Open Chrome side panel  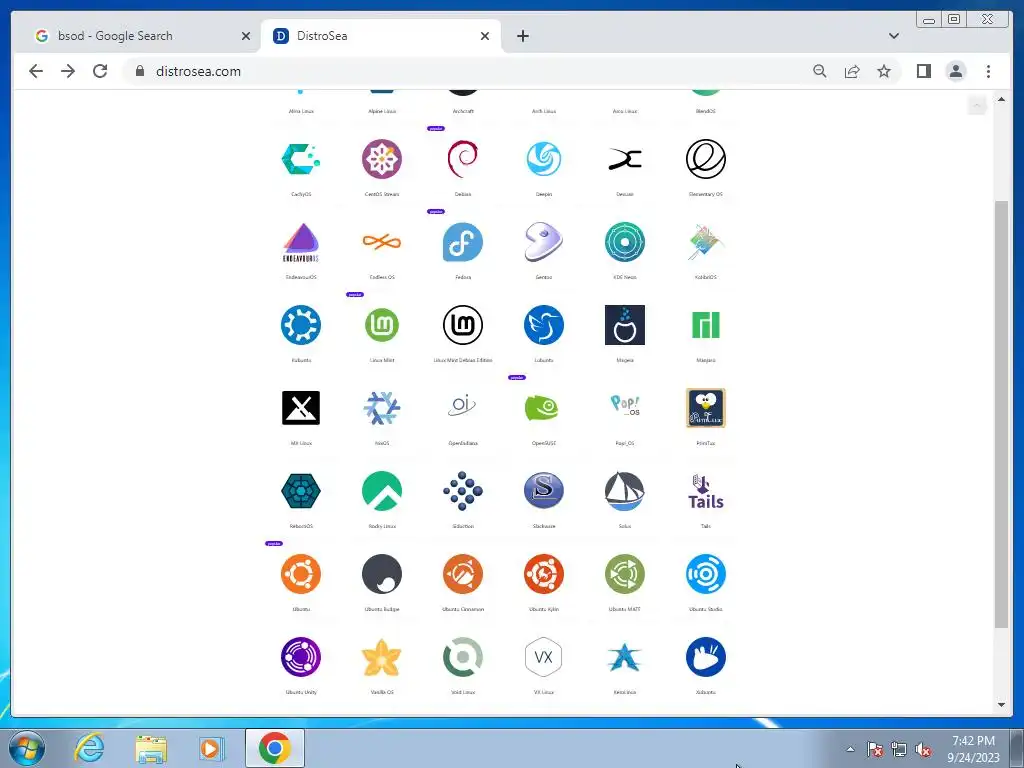(923, 71)
